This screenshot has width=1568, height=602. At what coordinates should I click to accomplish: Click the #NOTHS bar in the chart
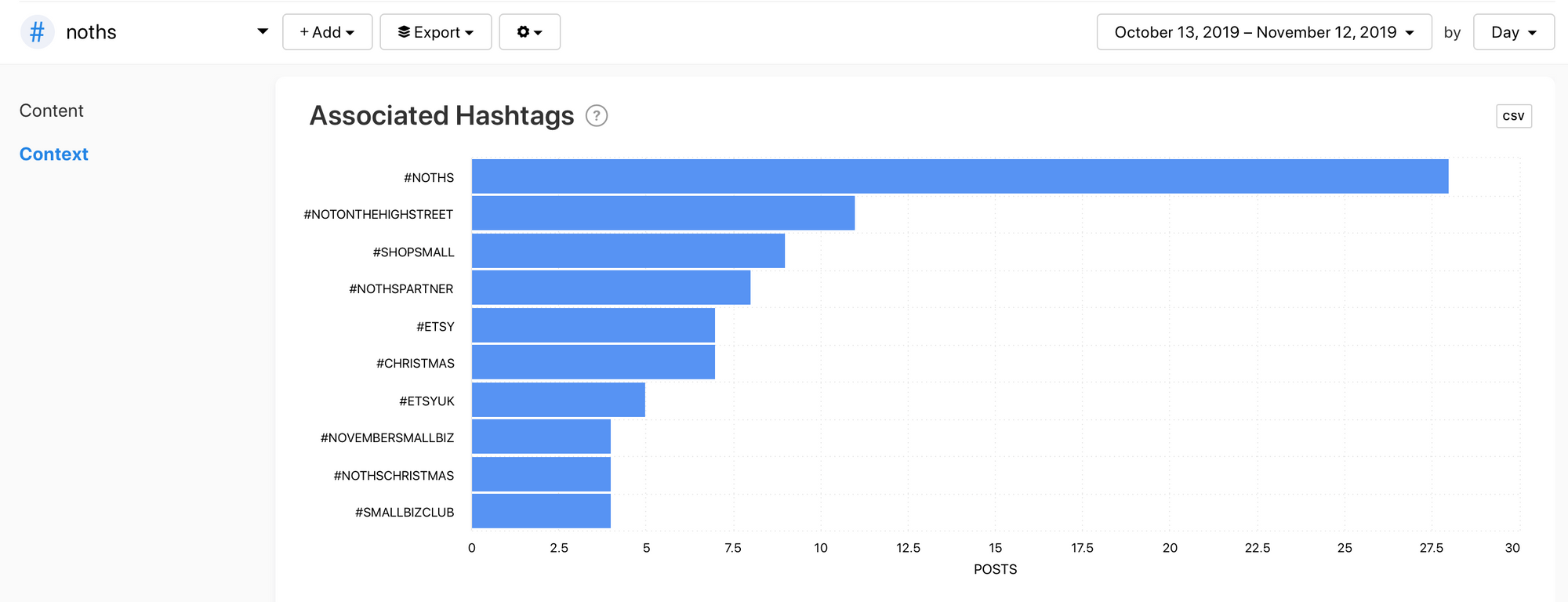point(959,176)
